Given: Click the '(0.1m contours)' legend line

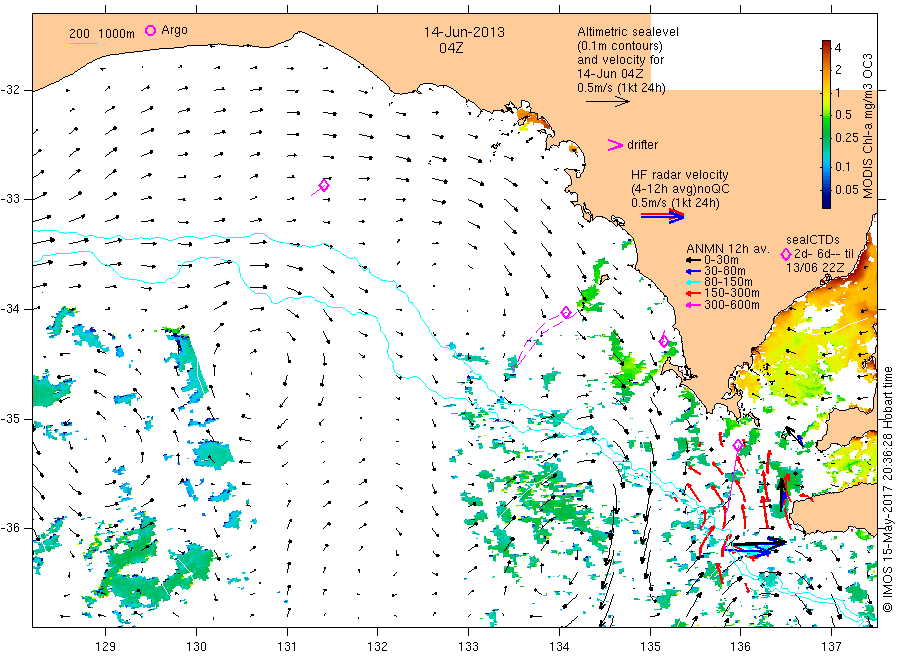Looking at the screenshot, I should pyautogui.click(x=620, y=46).
